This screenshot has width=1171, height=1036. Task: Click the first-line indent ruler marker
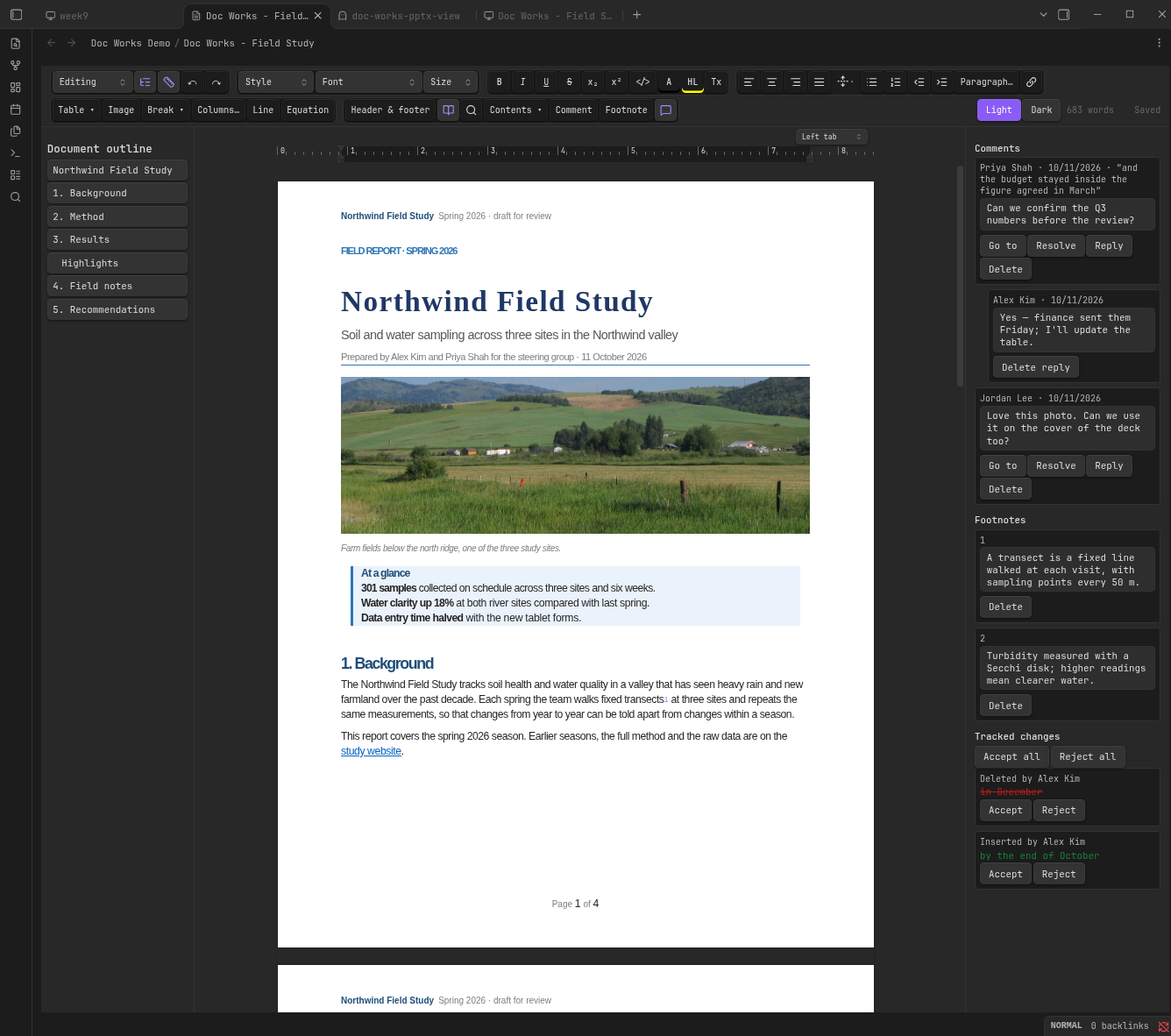pyautogui.click(x=341, y=149)
